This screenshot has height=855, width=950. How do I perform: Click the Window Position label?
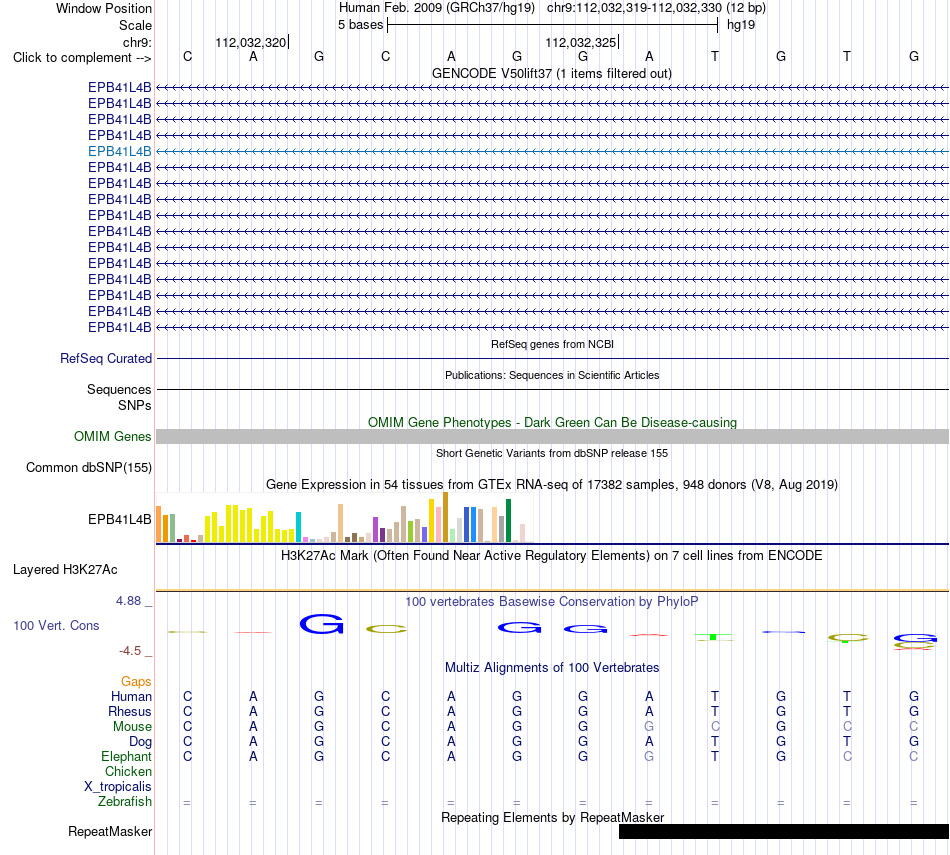point(104,8)
